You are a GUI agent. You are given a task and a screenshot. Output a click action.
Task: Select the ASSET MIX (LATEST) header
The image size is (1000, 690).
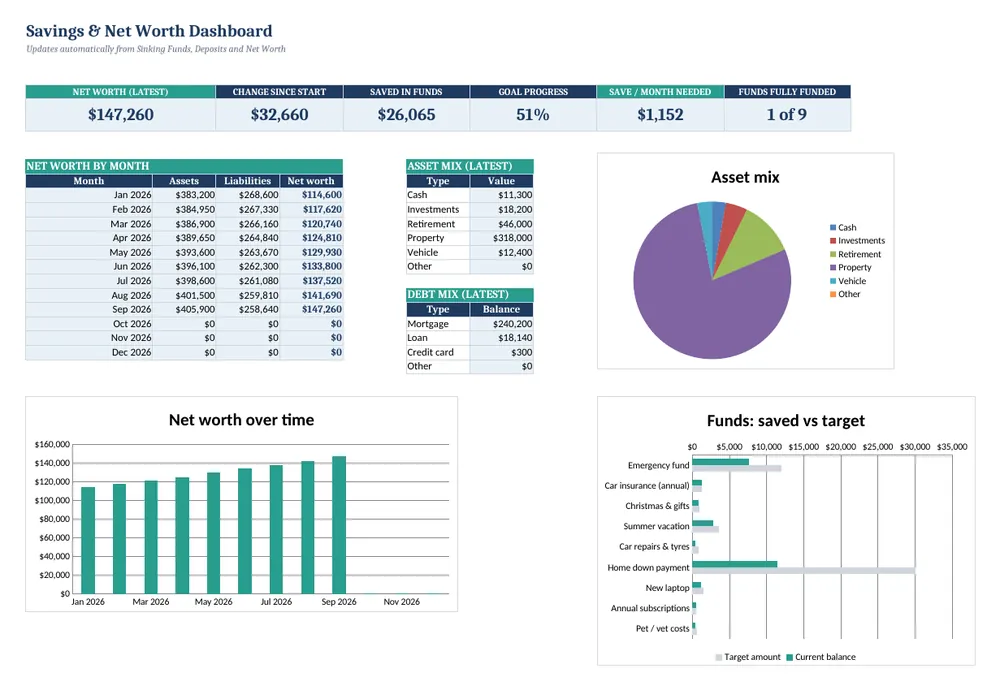pyautogui.click(x=469, y=166)
